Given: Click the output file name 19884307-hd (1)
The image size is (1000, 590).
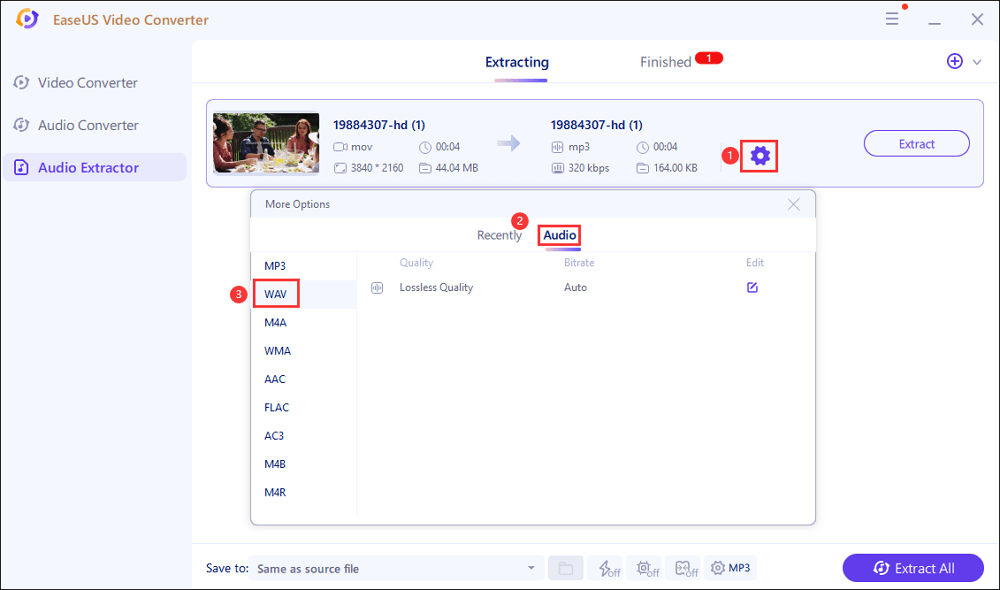Looking at the screenshot, I should point(596,125).
